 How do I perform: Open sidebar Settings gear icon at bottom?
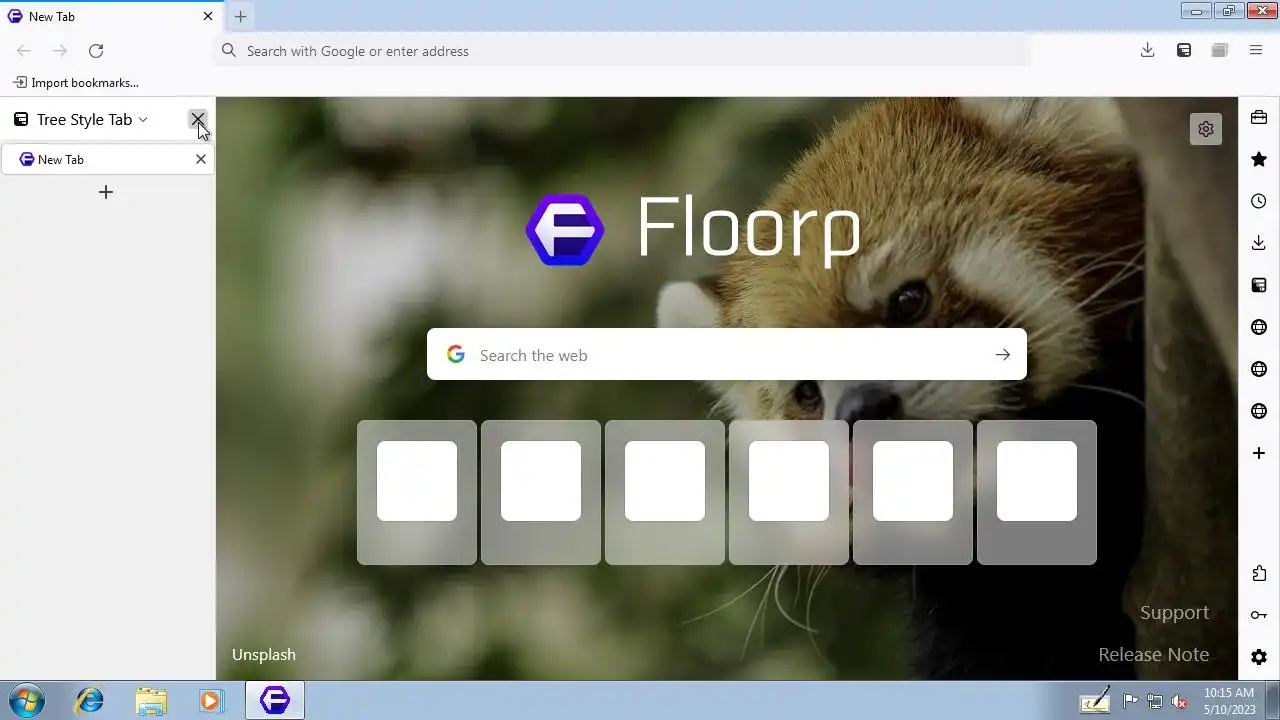coord(1259,657)
